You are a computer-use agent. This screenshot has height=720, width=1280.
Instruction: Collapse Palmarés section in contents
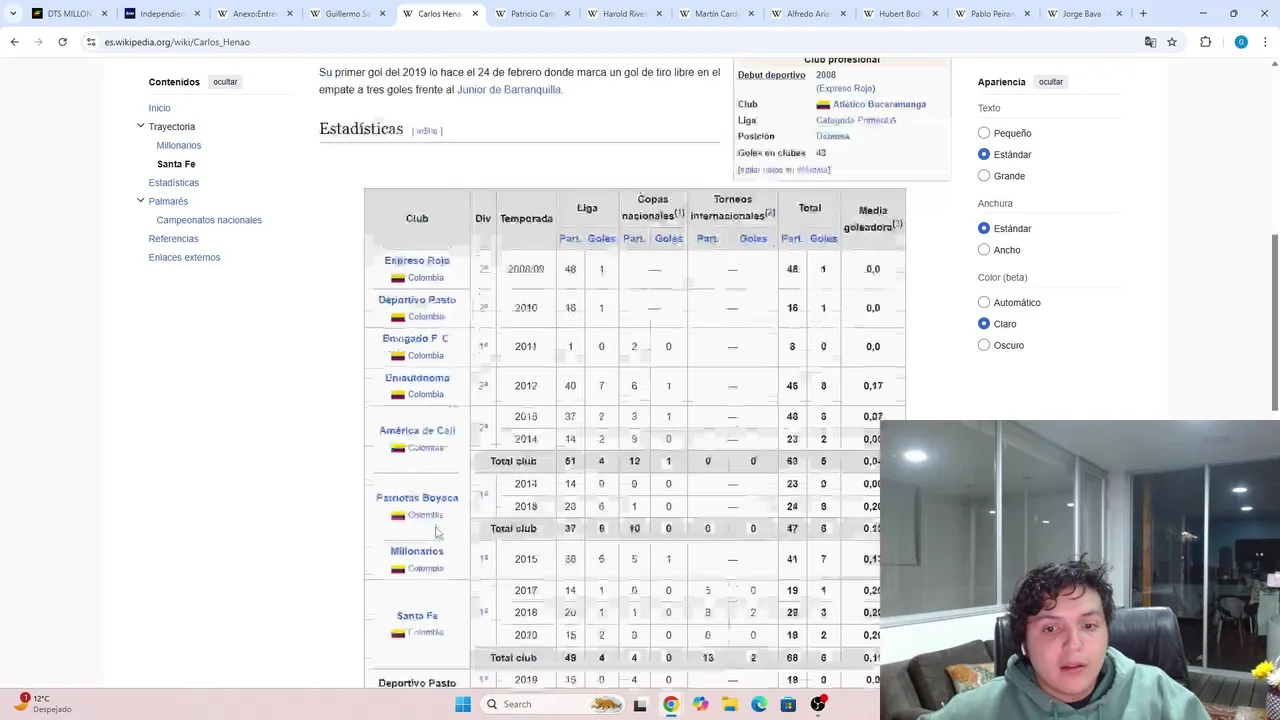[140, 201]
